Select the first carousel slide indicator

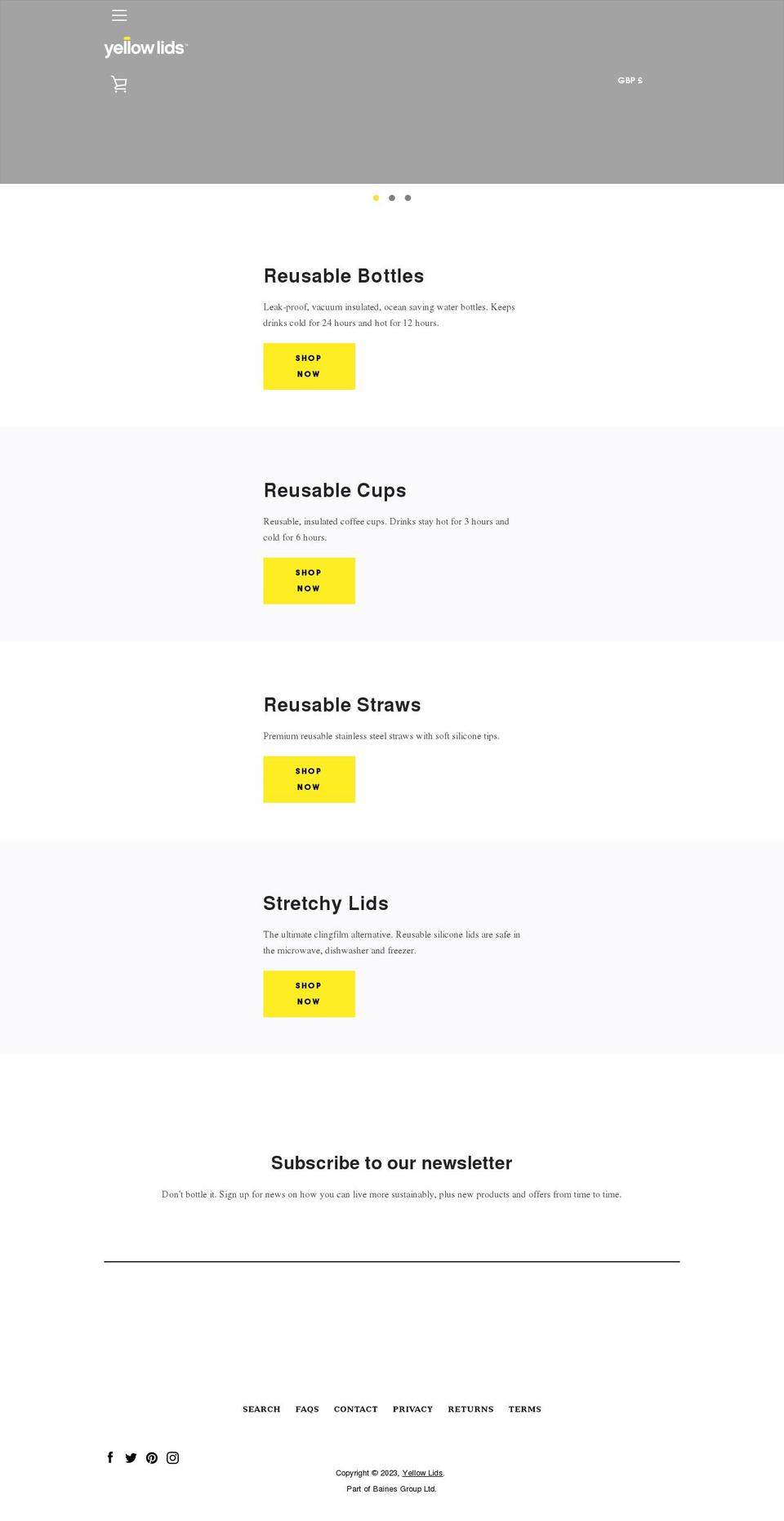(x=376, y=198)
